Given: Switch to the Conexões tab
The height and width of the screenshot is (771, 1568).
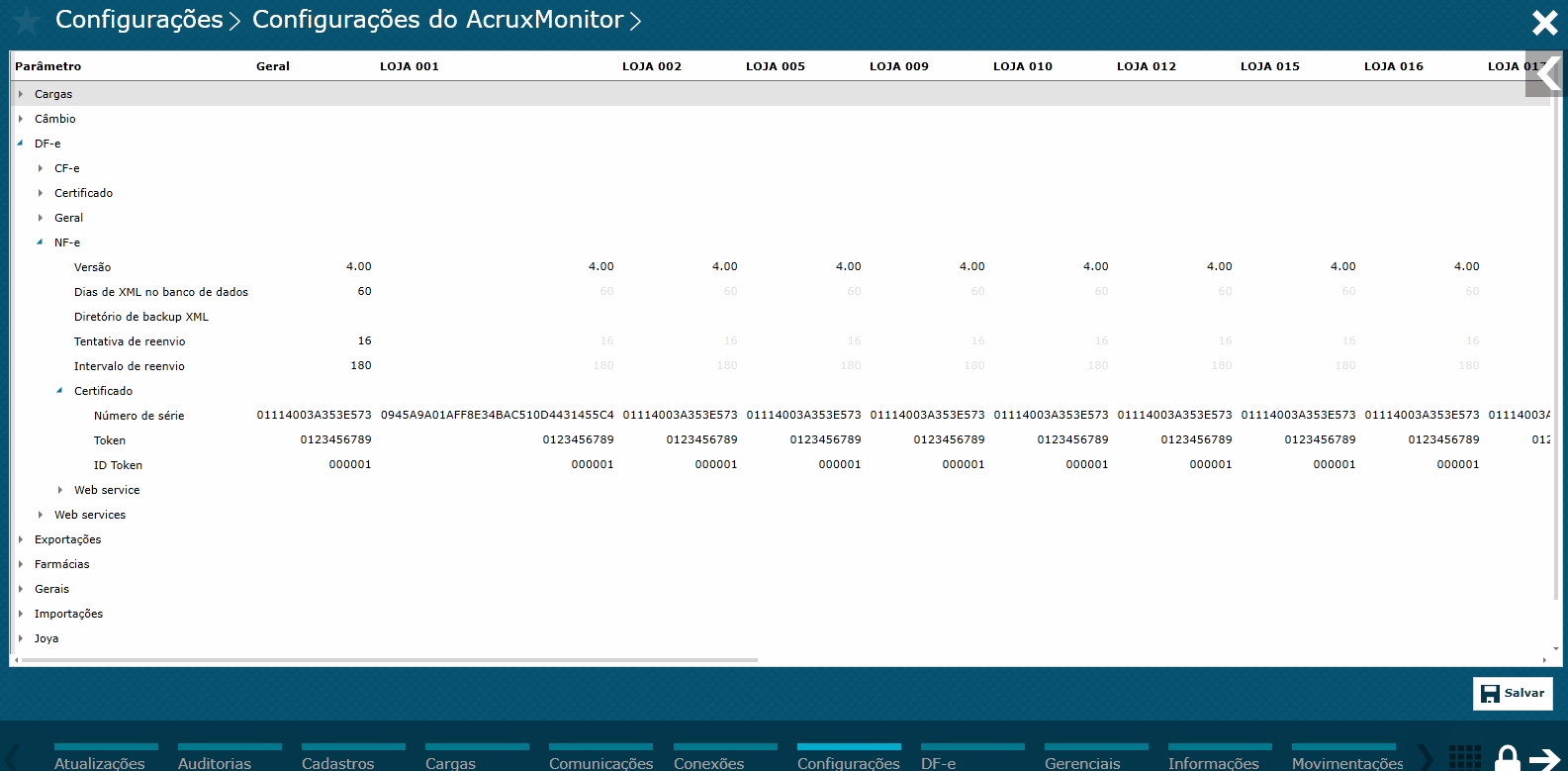Looking at the screenshot, I should [x=725, y=758].
